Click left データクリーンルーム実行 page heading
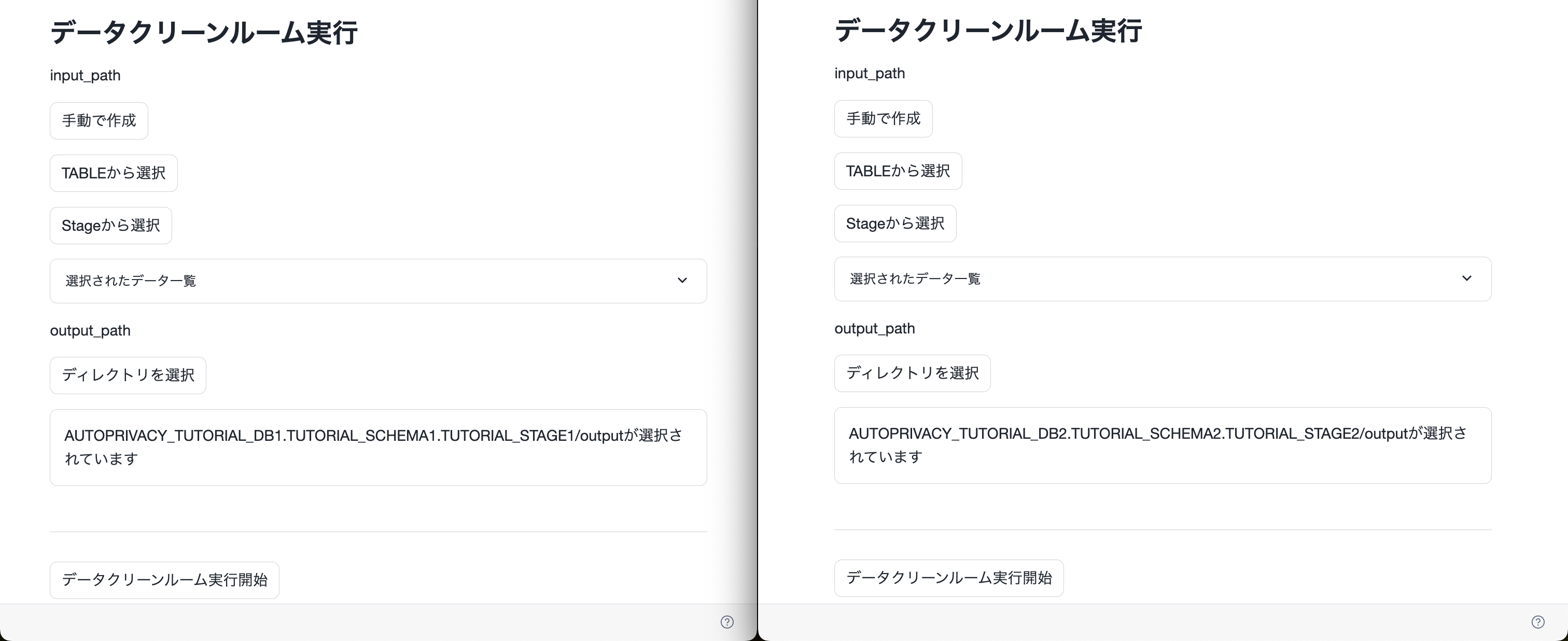The image size is (1568, 641). click(x=204, y=32)
